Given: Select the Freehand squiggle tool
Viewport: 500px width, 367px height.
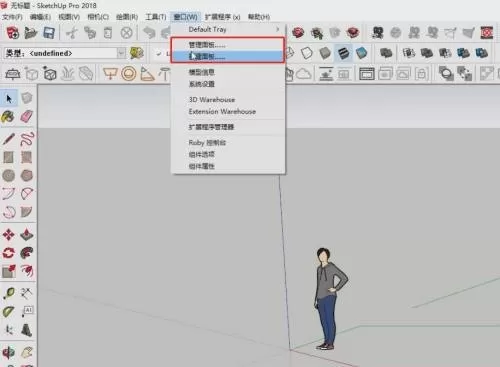Looking at the screenshot, I should coord(27,139).
